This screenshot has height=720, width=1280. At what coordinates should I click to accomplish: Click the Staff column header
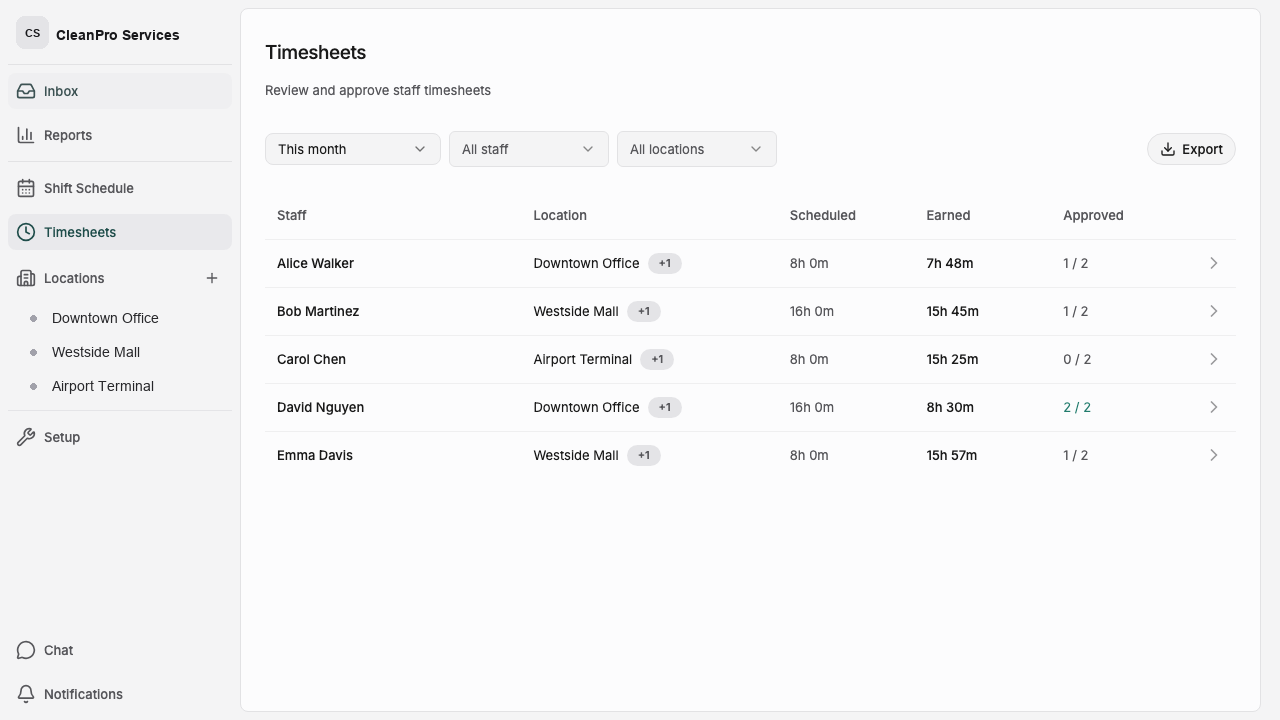point(292,215)
